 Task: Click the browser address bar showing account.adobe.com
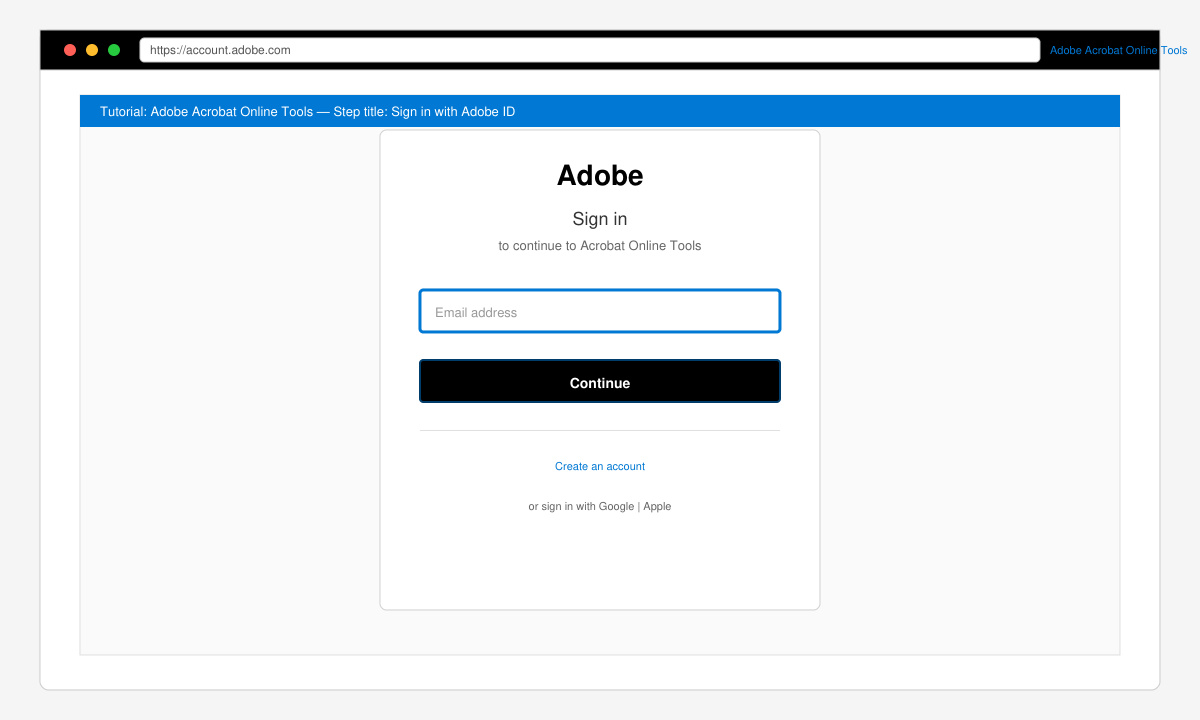(x=590, y=50)
